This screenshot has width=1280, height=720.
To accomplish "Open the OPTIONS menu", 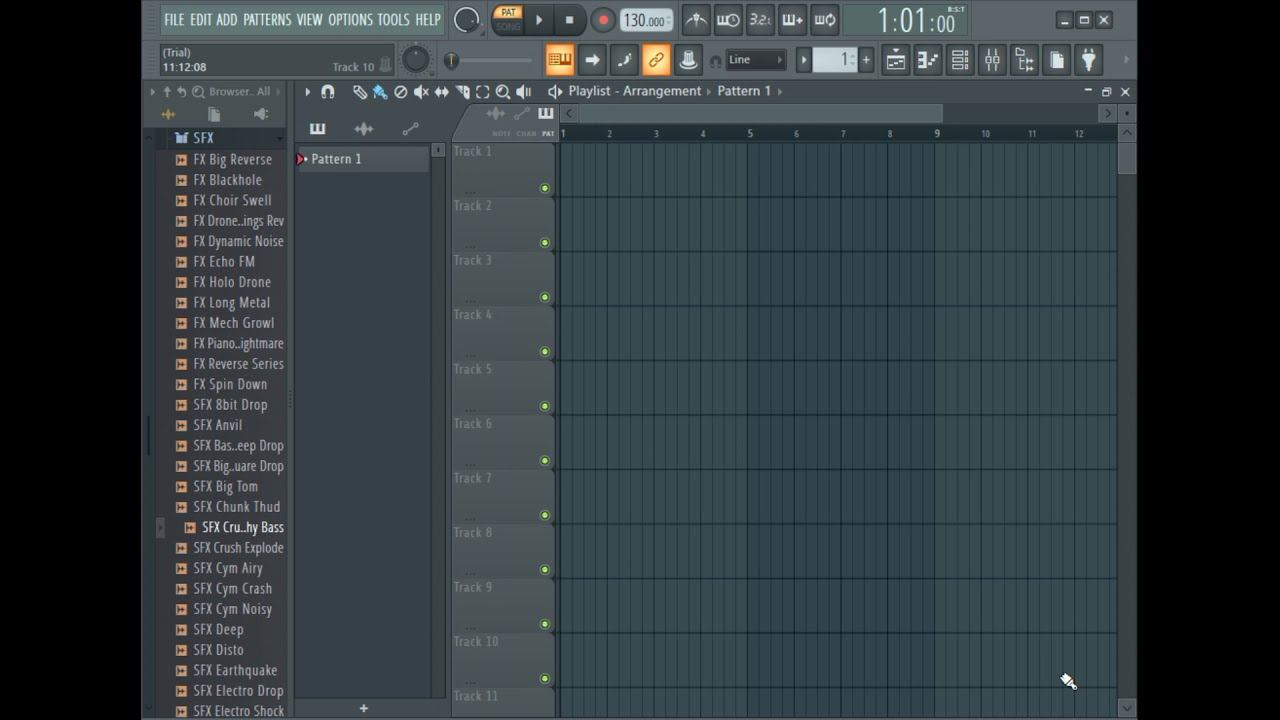I will click(350, 20).
